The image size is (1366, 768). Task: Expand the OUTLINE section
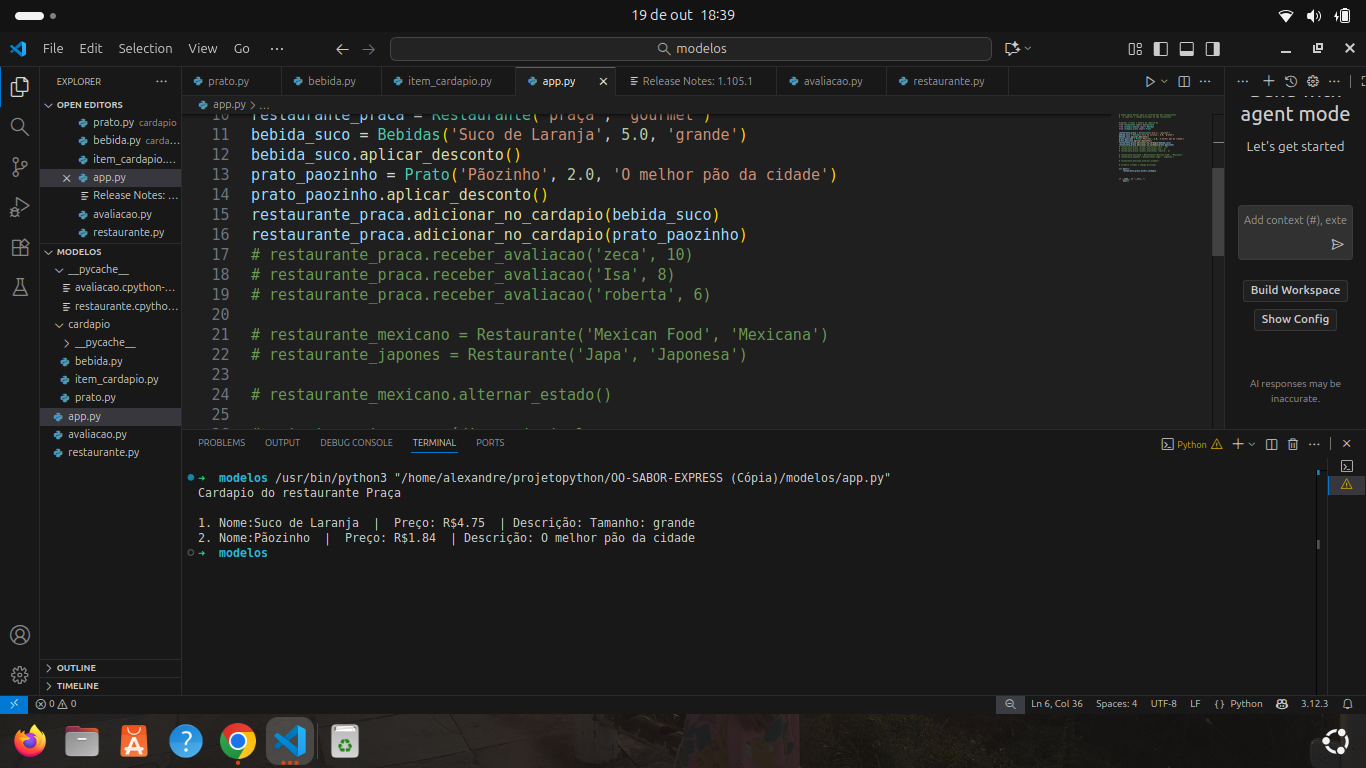coord(76,668)
